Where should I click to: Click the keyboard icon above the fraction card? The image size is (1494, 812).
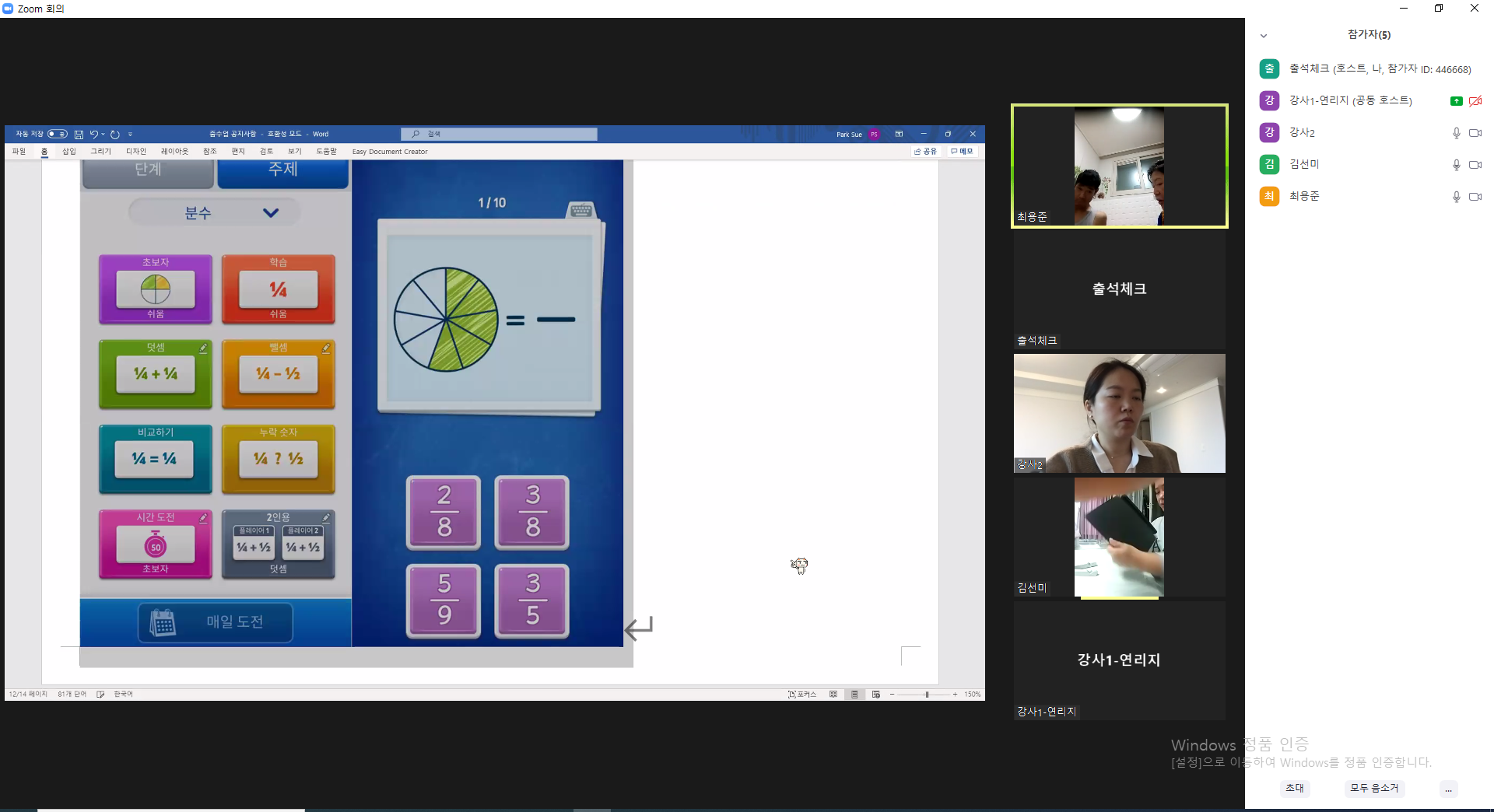[x=580, y=209]
